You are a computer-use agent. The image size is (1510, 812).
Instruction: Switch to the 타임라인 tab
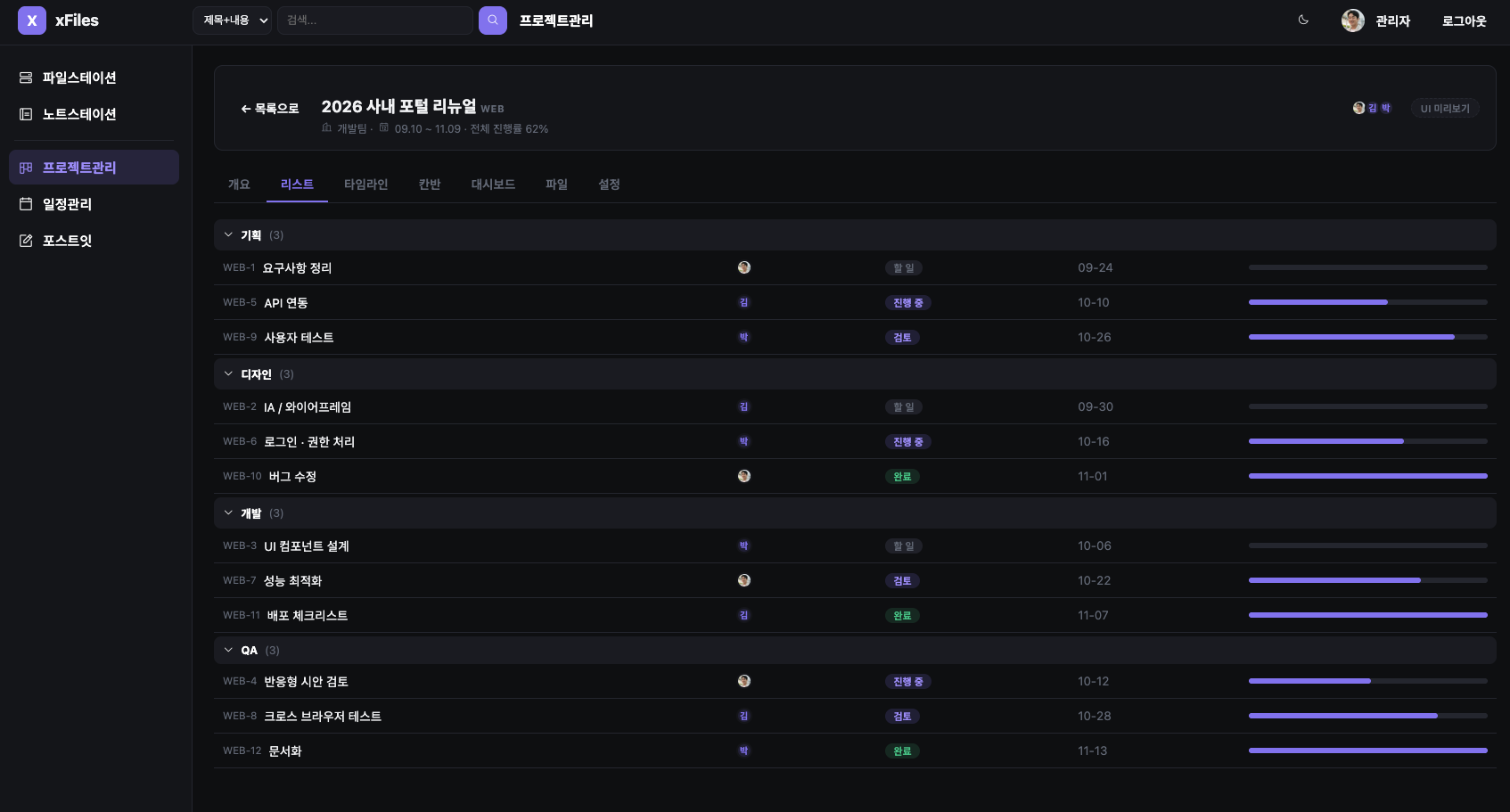point(366,185)
